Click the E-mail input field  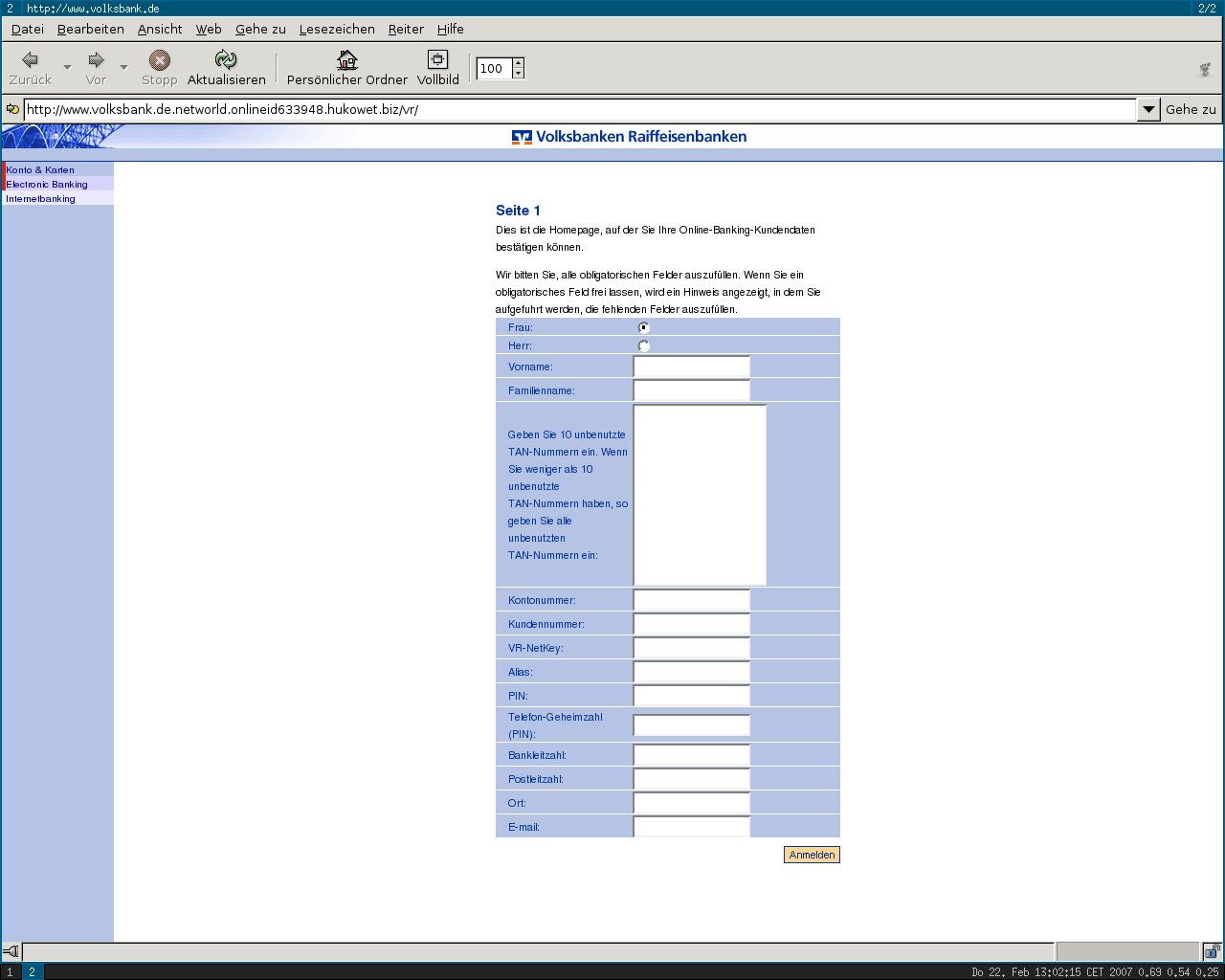692,827
